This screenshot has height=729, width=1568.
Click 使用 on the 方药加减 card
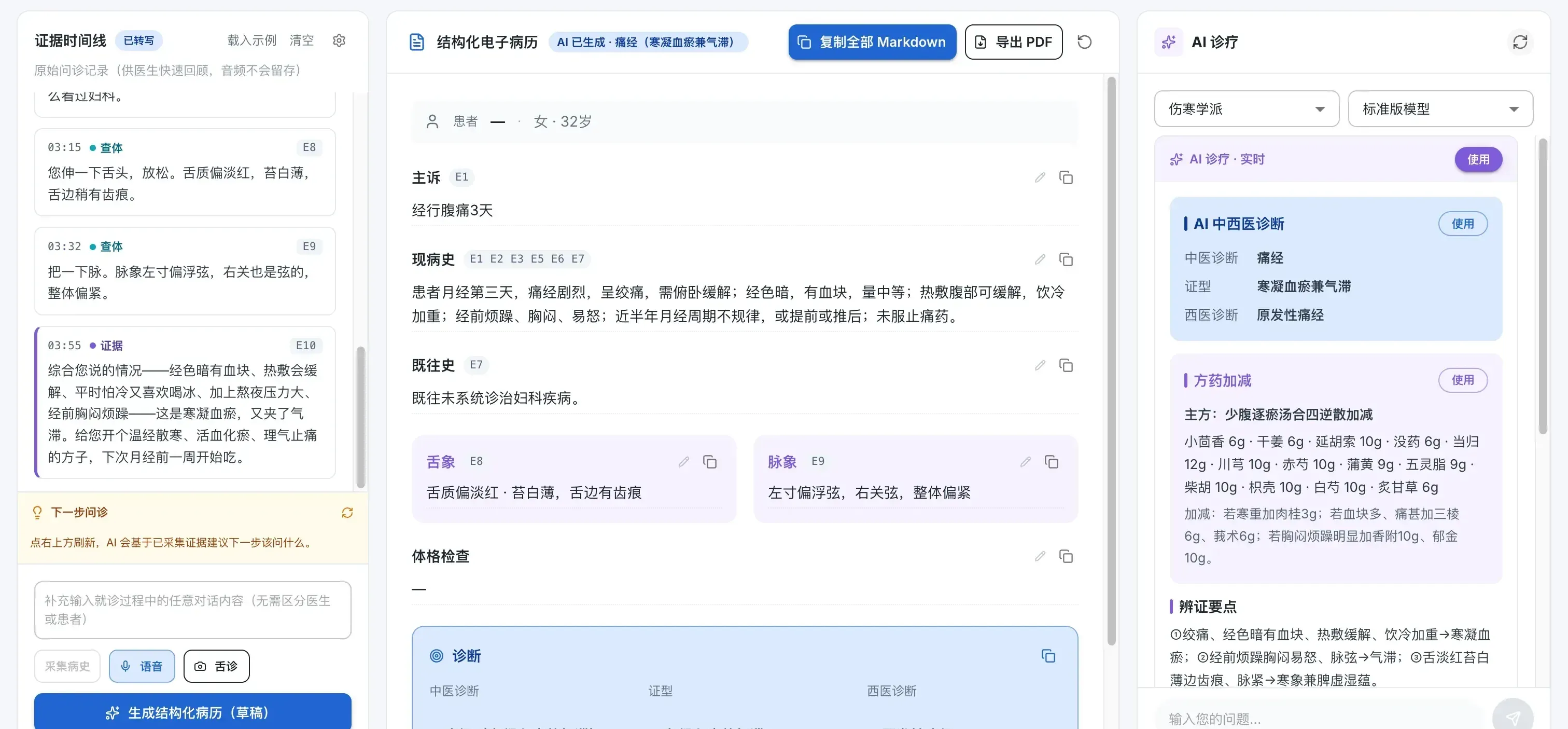(x=1462, y=380)
